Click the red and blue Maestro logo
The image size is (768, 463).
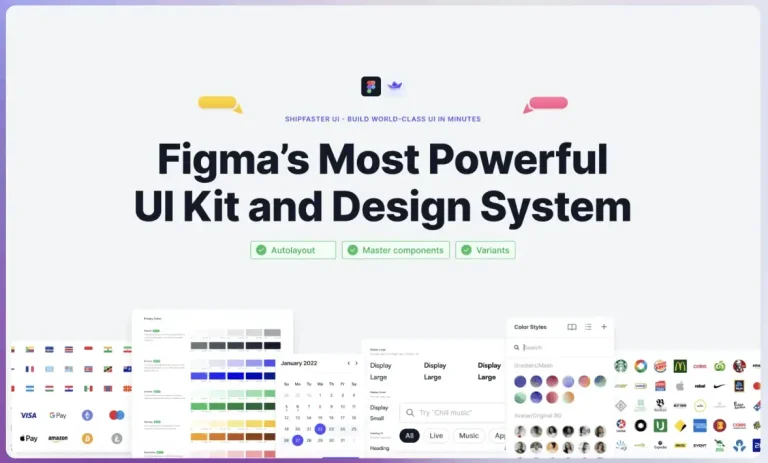coord(117,415)
